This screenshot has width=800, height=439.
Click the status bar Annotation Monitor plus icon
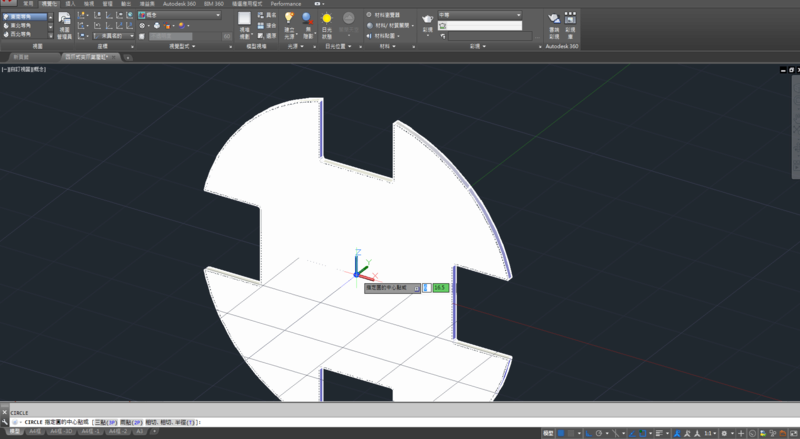point(741,433)
